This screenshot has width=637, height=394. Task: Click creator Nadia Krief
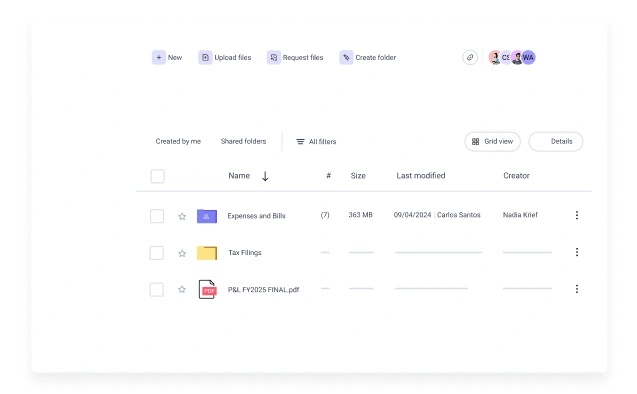click(x=520, y=215)
